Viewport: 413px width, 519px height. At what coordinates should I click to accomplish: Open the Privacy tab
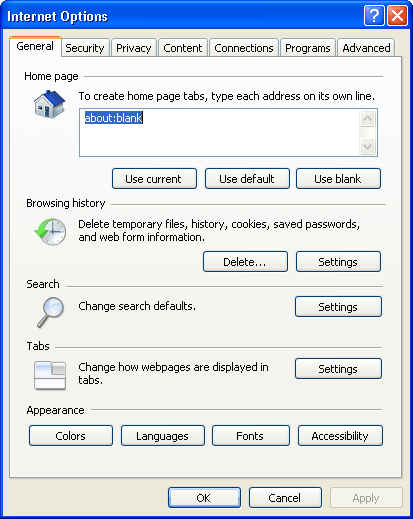(x=134, y=48)
